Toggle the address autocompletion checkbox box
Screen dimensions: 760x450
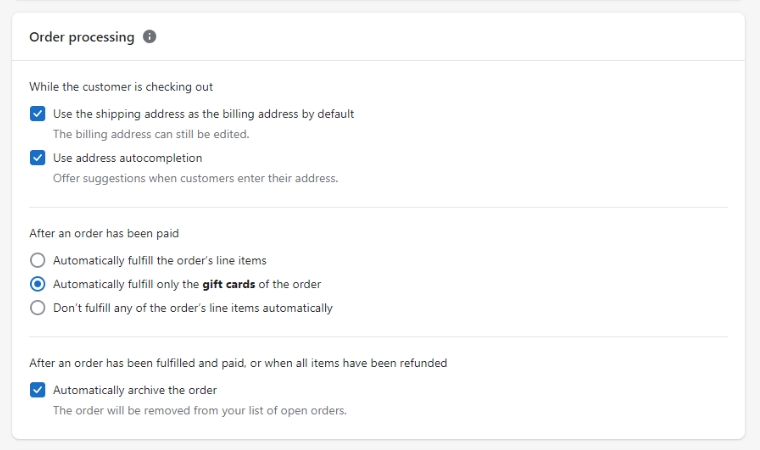click(38, 158)
